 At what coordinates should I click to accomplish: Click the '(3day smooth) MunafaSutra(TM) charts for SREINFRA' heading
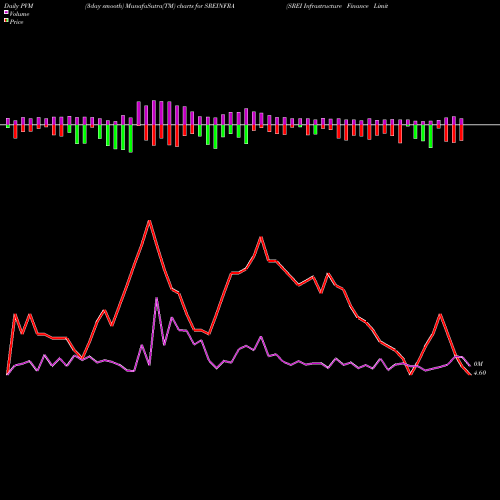(160, 6)
